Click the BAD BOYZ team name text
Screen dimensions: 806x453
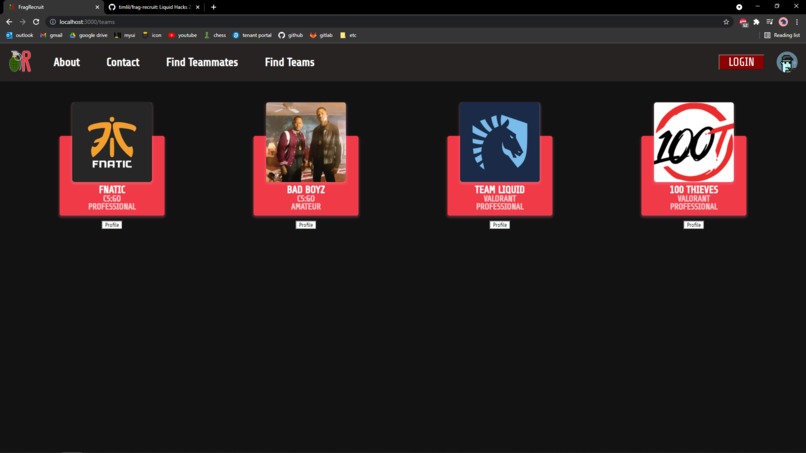pyautogui.click(x=306, y=190)
